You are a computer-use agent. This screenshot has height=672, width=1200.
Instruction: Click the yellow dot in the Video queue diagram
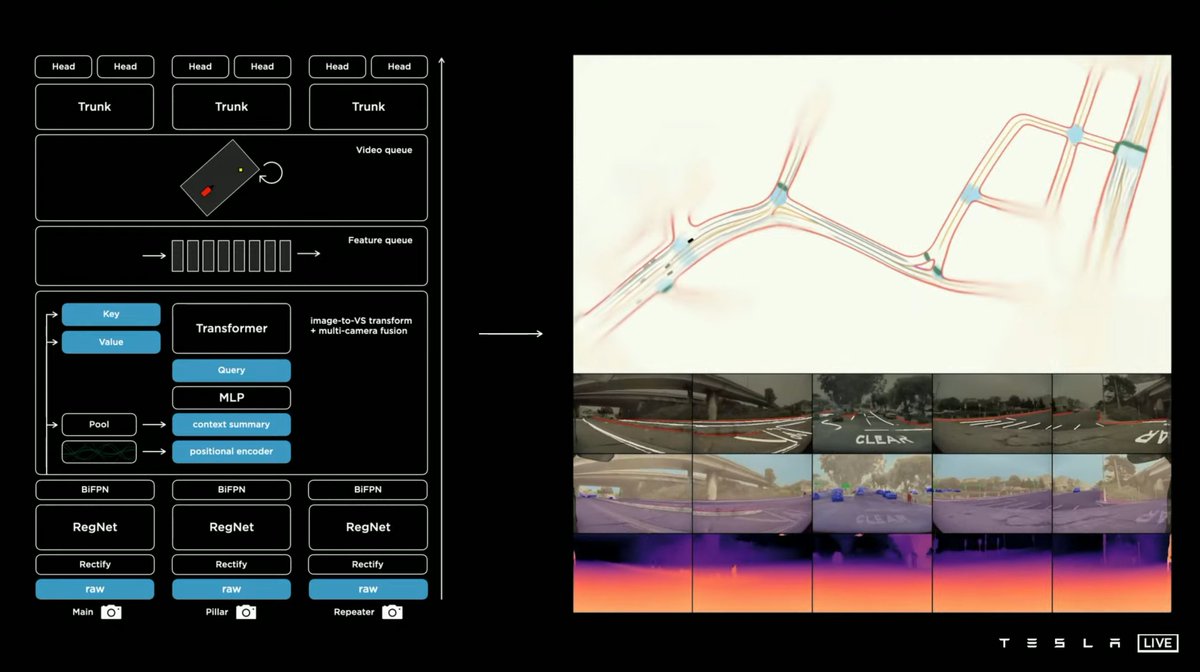tap(241, 170)
